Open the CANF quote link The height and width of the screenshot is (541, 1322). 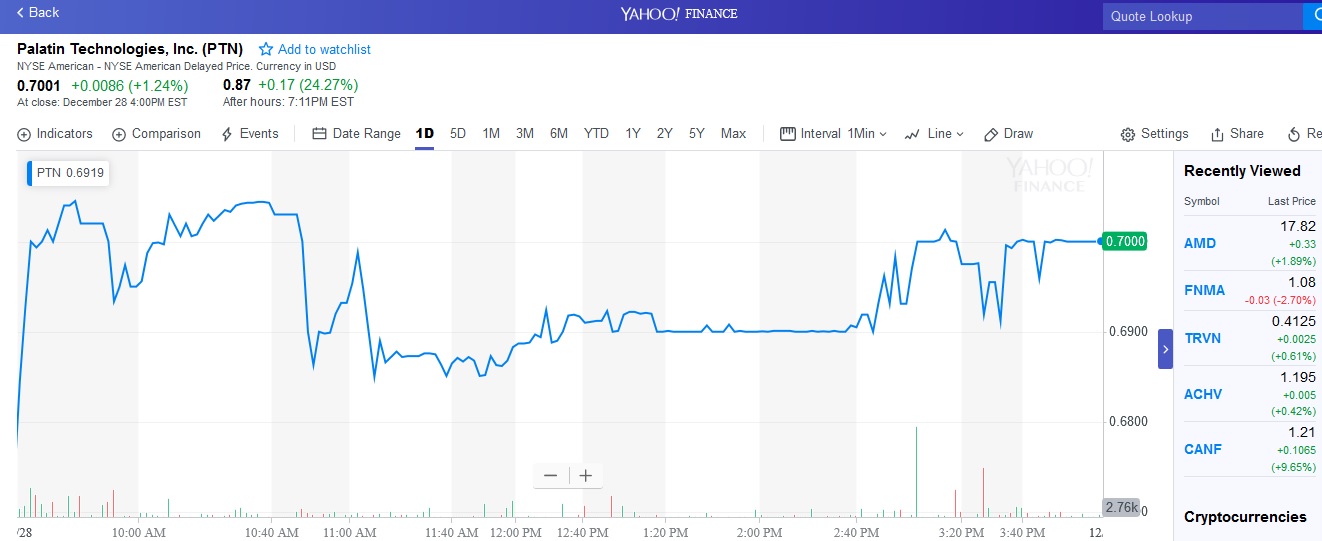[x=1203, y=449]
